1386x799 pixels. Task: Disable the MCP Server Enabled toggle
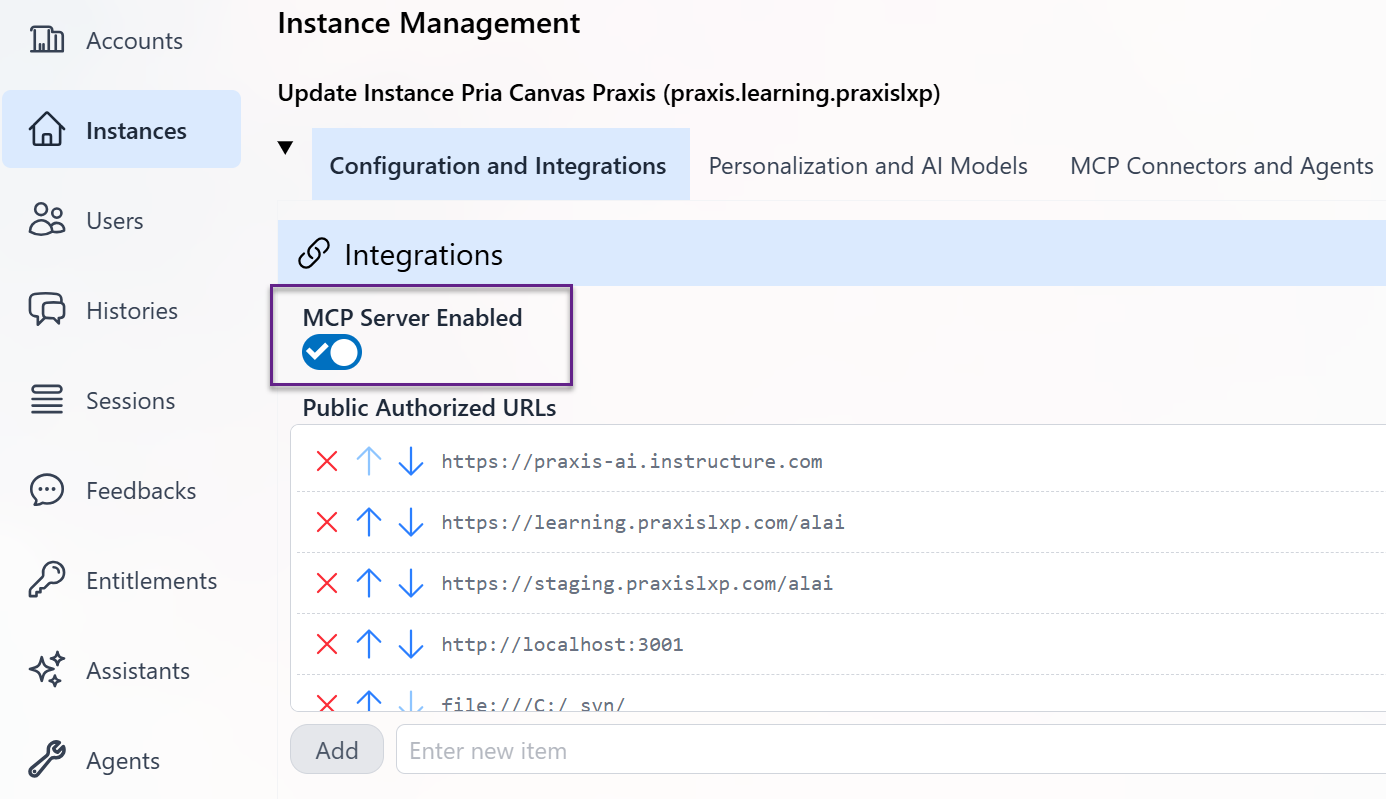(x=332, y=352)
